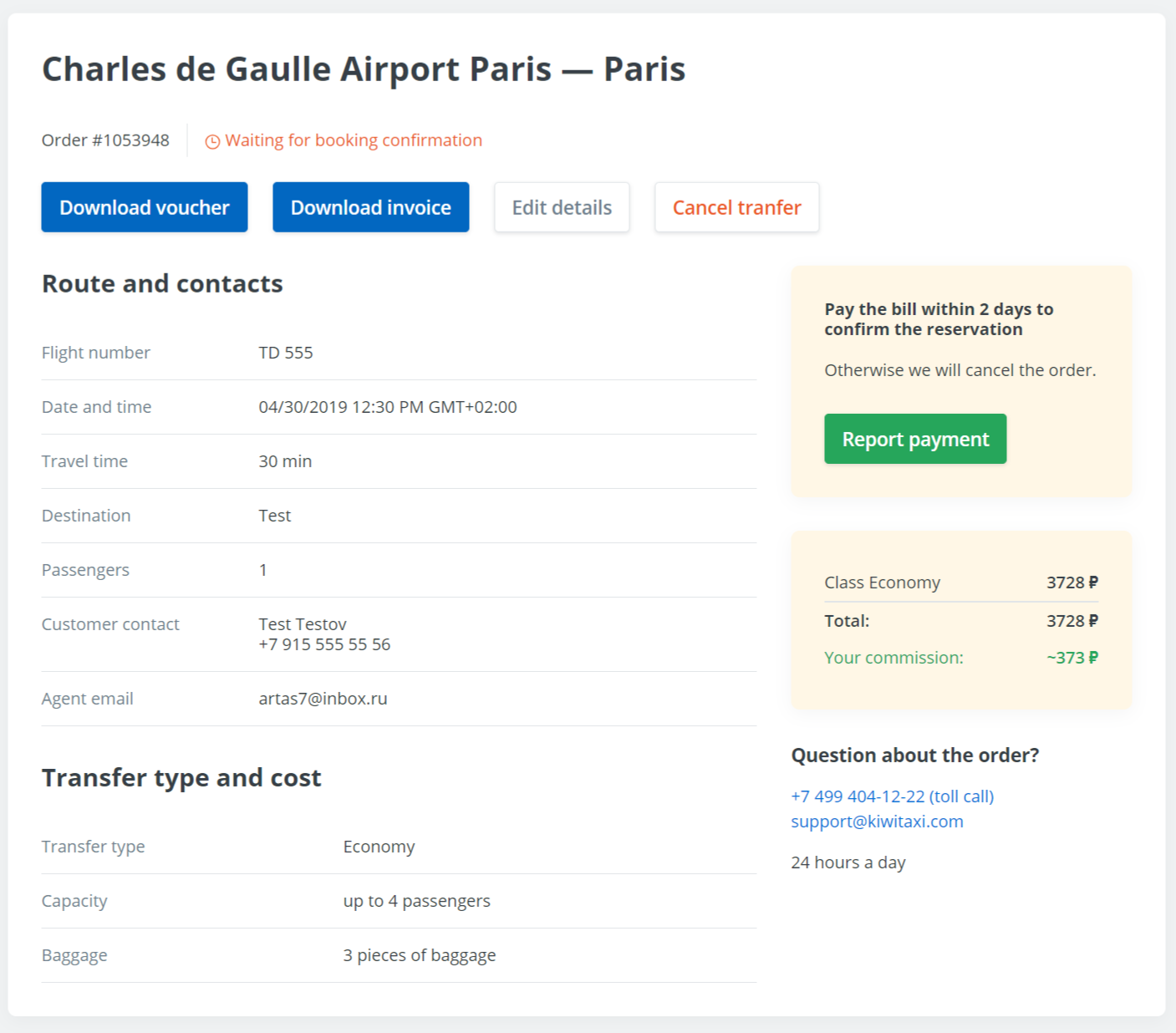Viewport: 1176px width, 1033px height.
Task: Click the page title Charles de Gaulle Airport Paris
Action: click(364, 69)
